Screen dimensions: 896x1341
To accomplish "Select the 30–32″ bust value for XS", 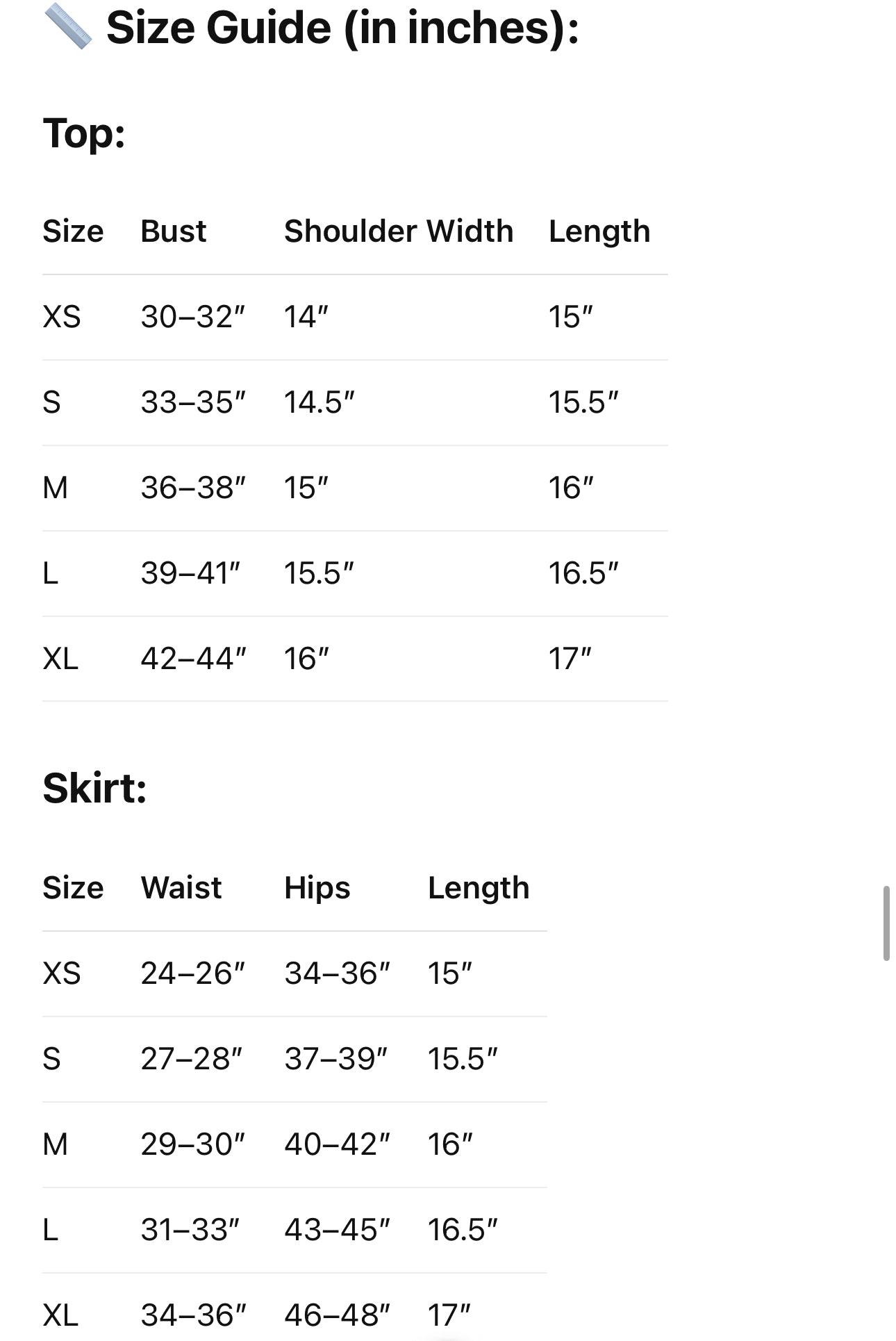I will pos(193,317).
